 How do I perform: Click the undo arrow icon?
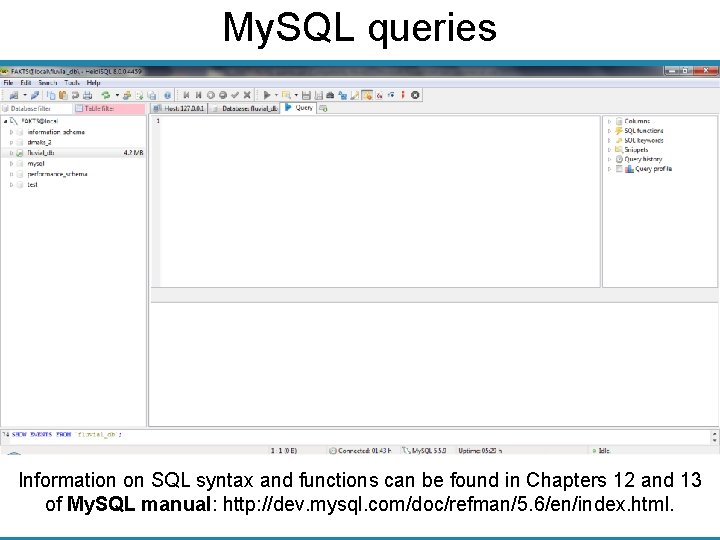[75, 95]
